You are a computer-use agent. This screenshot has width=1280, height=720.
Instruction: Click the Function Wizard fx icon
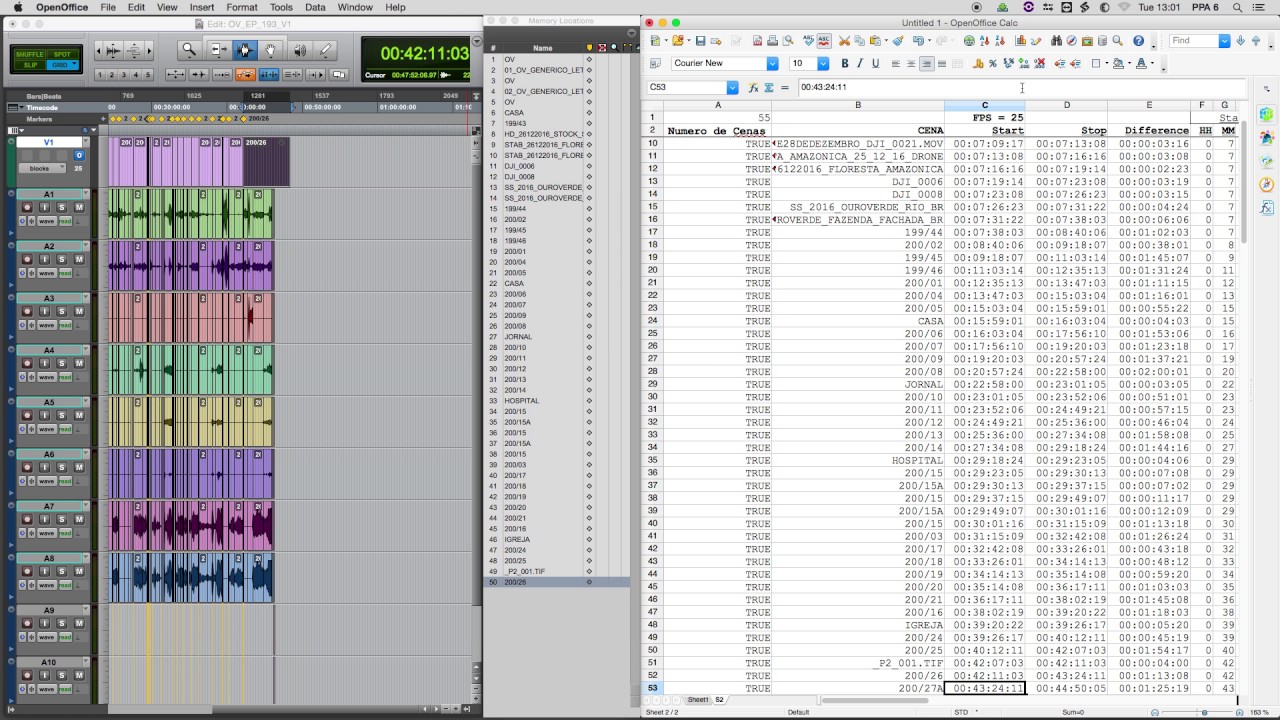(754, 87)
